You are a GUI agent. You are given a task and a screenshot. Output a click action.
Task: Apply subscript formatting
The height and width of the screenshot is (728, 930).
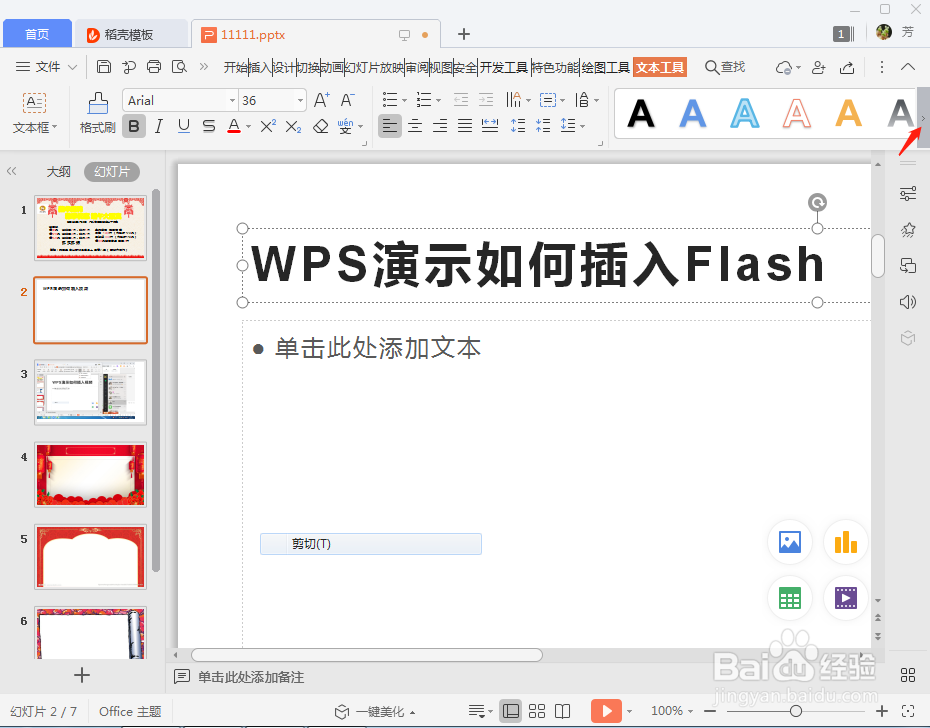(293, 126)
